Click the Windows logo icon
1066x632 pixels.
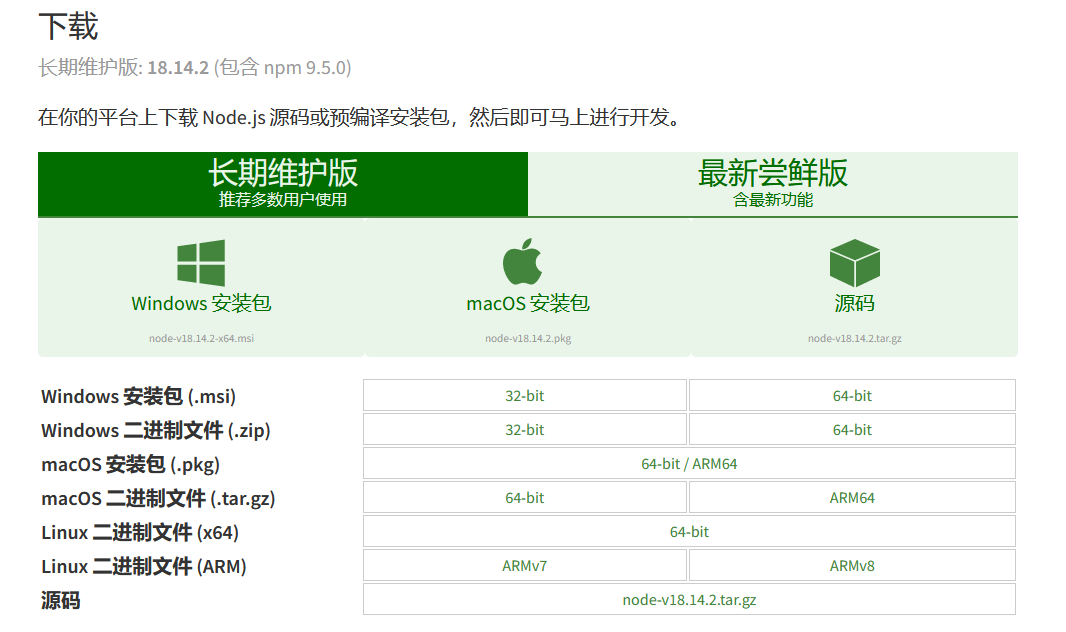click(201, 262)
